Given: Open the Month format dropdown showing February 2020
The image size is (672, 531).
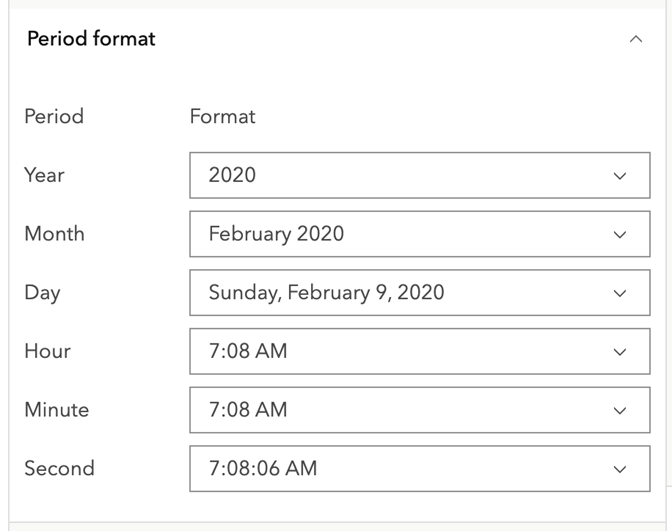Looking at the screenshot, I should (418, 234).
